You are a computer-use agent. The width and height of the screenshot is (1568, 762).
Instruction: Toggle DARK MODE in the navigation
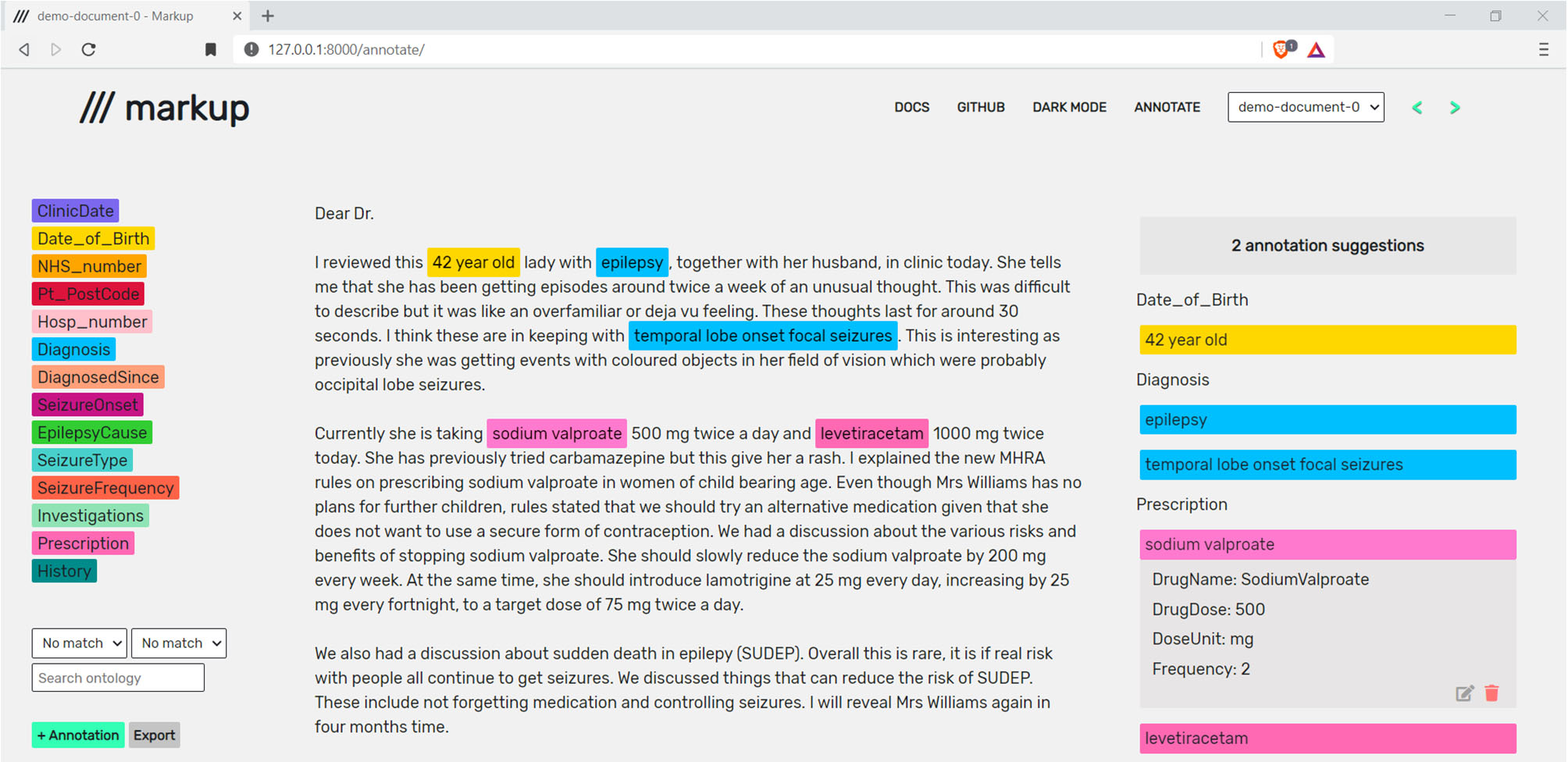(1069, 108)
